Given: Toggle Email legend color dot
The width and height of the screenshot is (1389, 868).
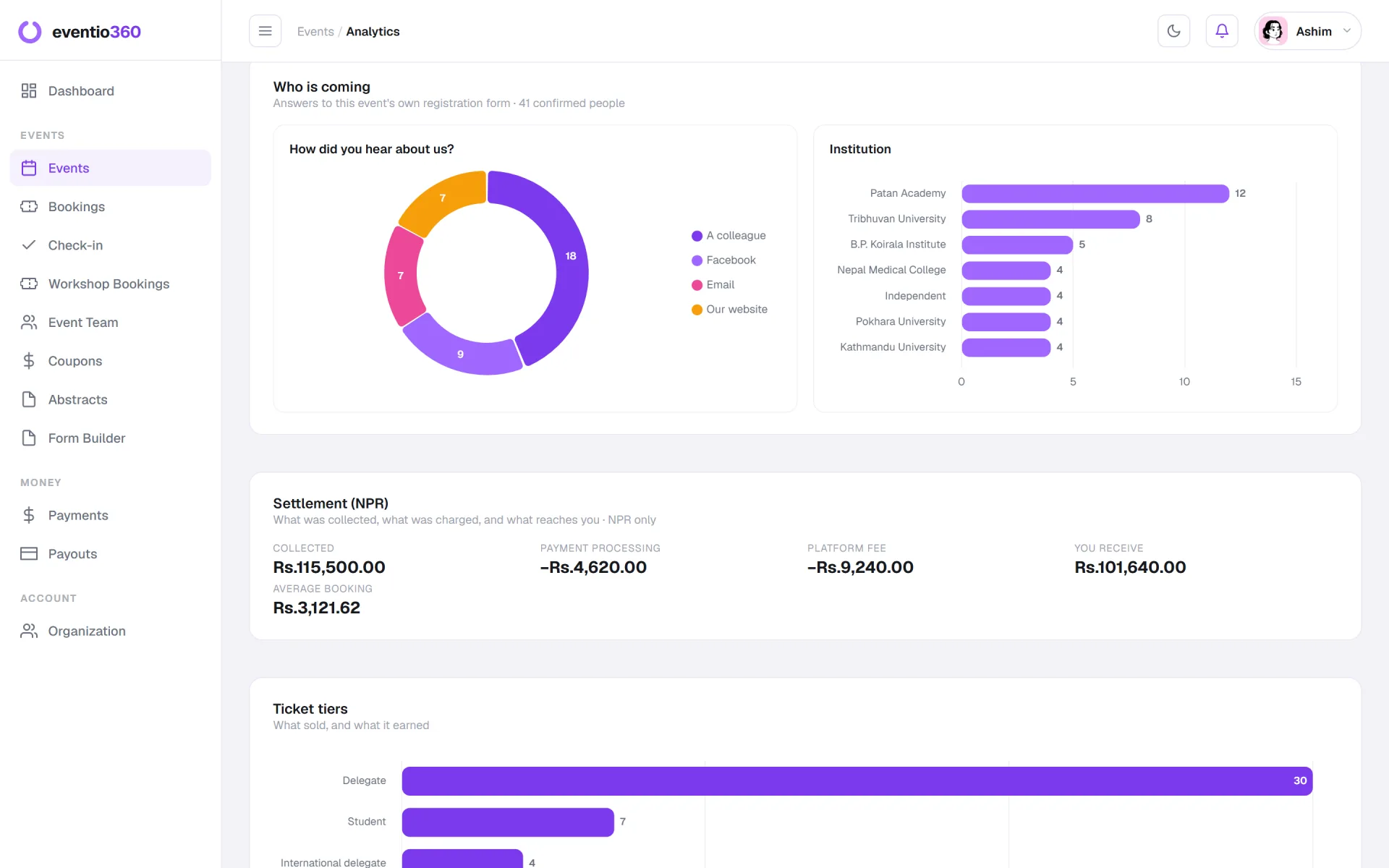Looking at the screenshot, I should (697, 285).
